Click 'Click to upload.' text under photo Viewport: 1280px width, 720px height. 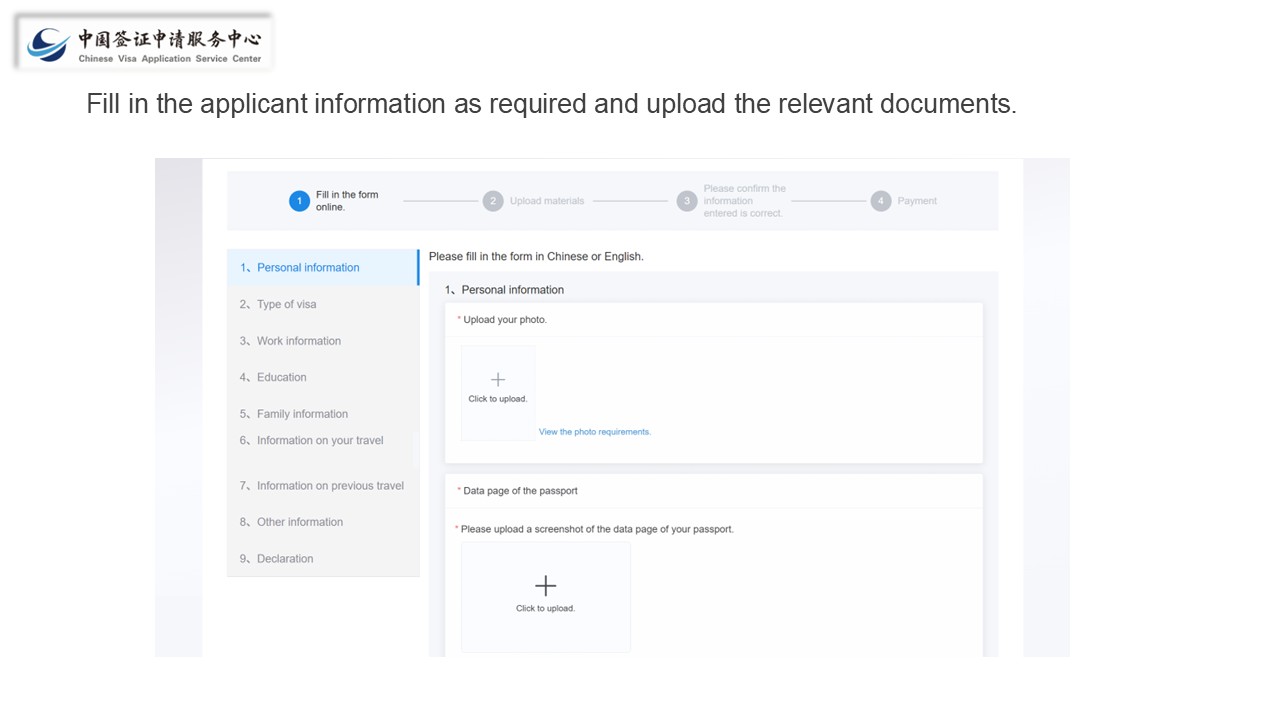(x=498, y=399)
